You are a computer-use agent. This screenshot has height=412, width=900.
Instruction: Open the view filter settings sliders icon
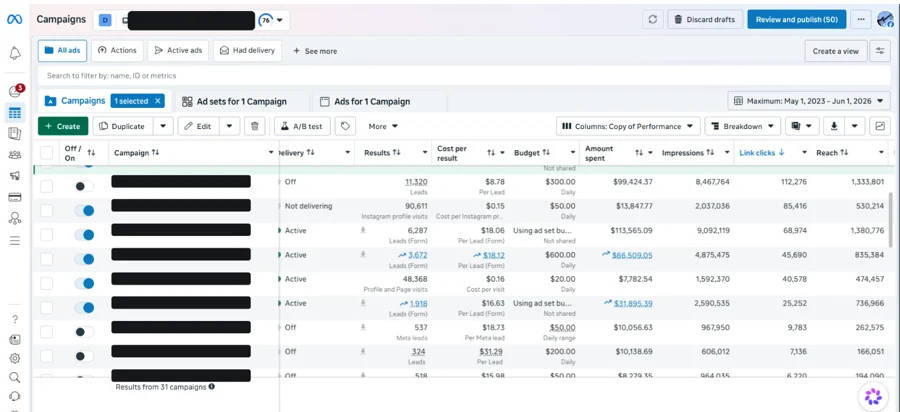[880, 51]
